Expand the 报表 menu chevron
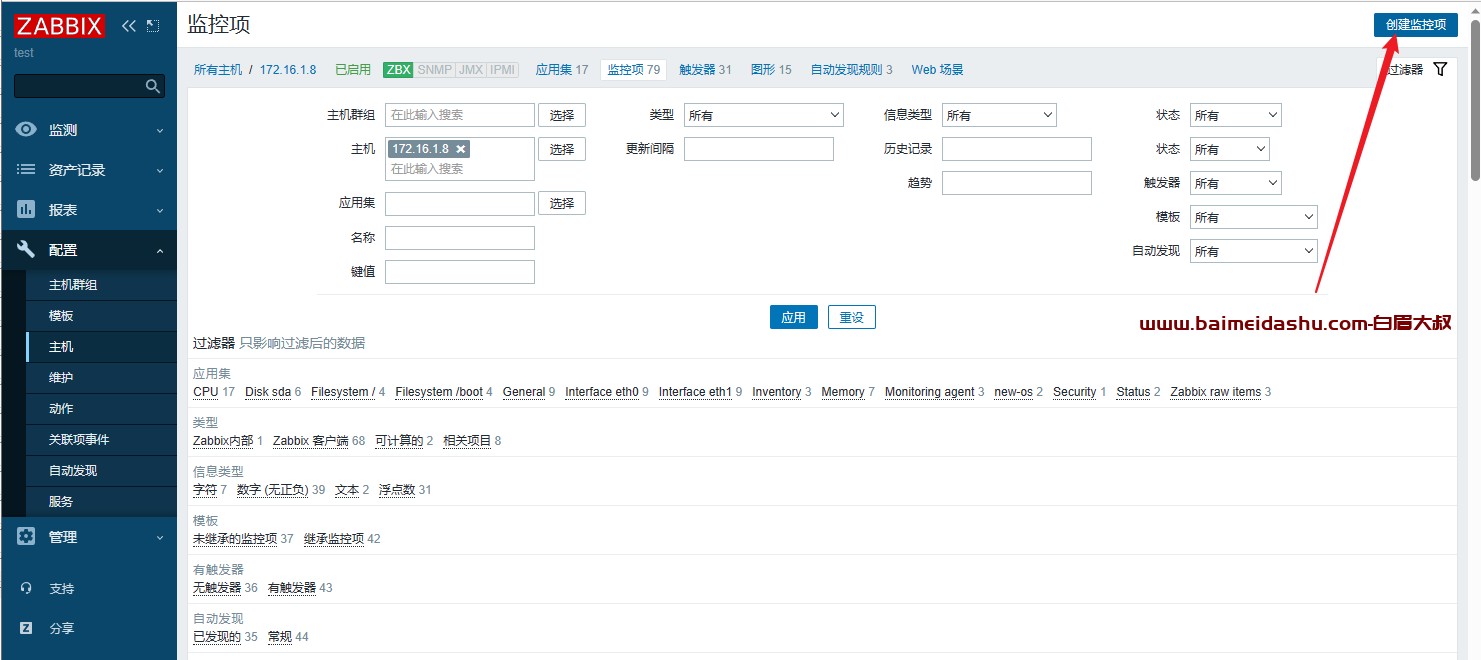The width and height of the screenshot is (1481, 660). (160, 210)
